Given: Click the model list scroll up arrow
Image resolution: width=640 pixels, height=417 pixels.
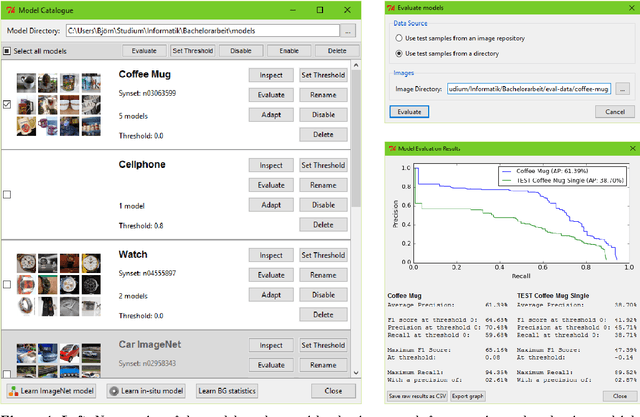Looking at the screenshot, I should point(356,65).
